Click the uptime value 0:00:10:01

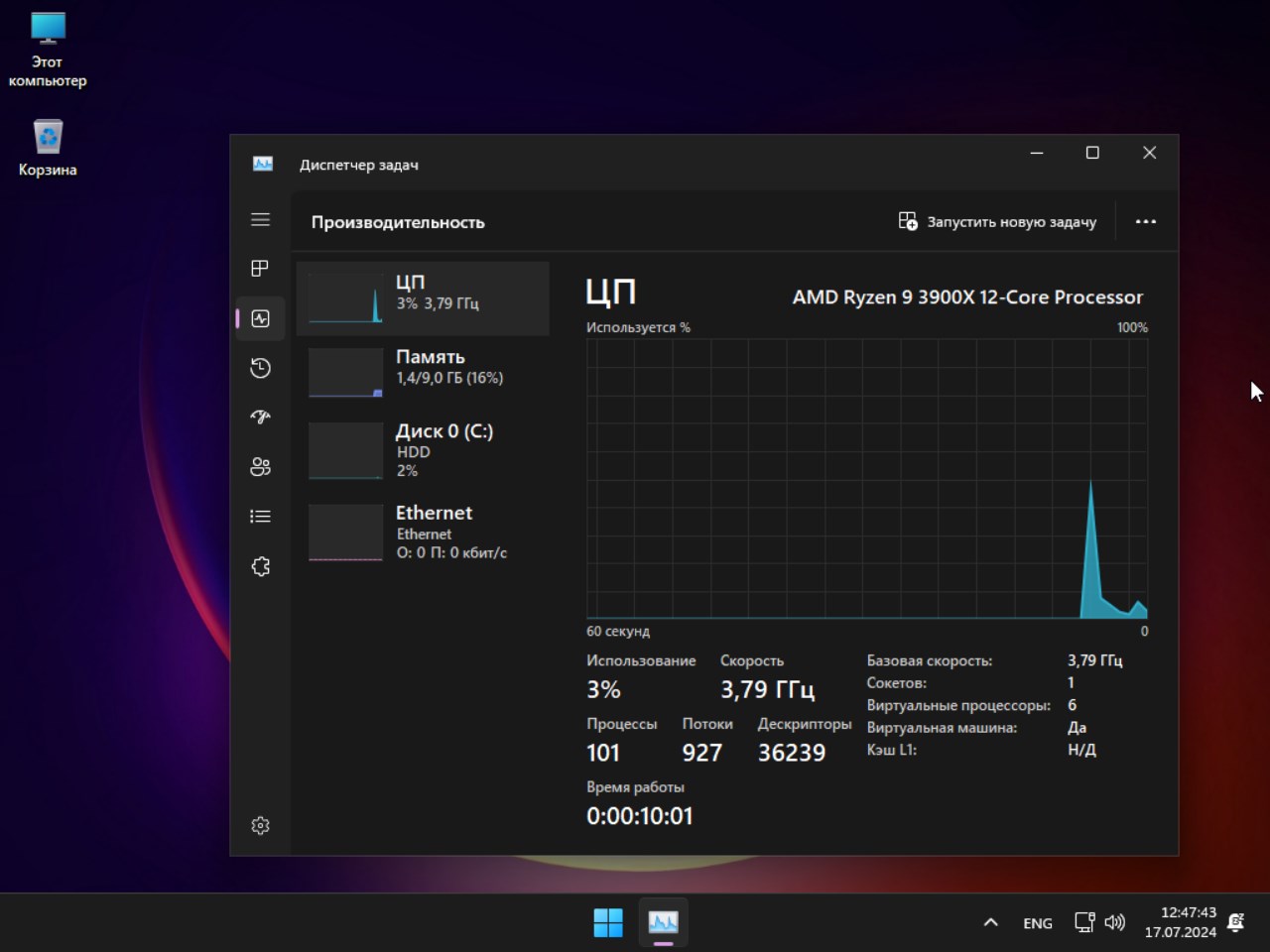click(x=640, y=816)
